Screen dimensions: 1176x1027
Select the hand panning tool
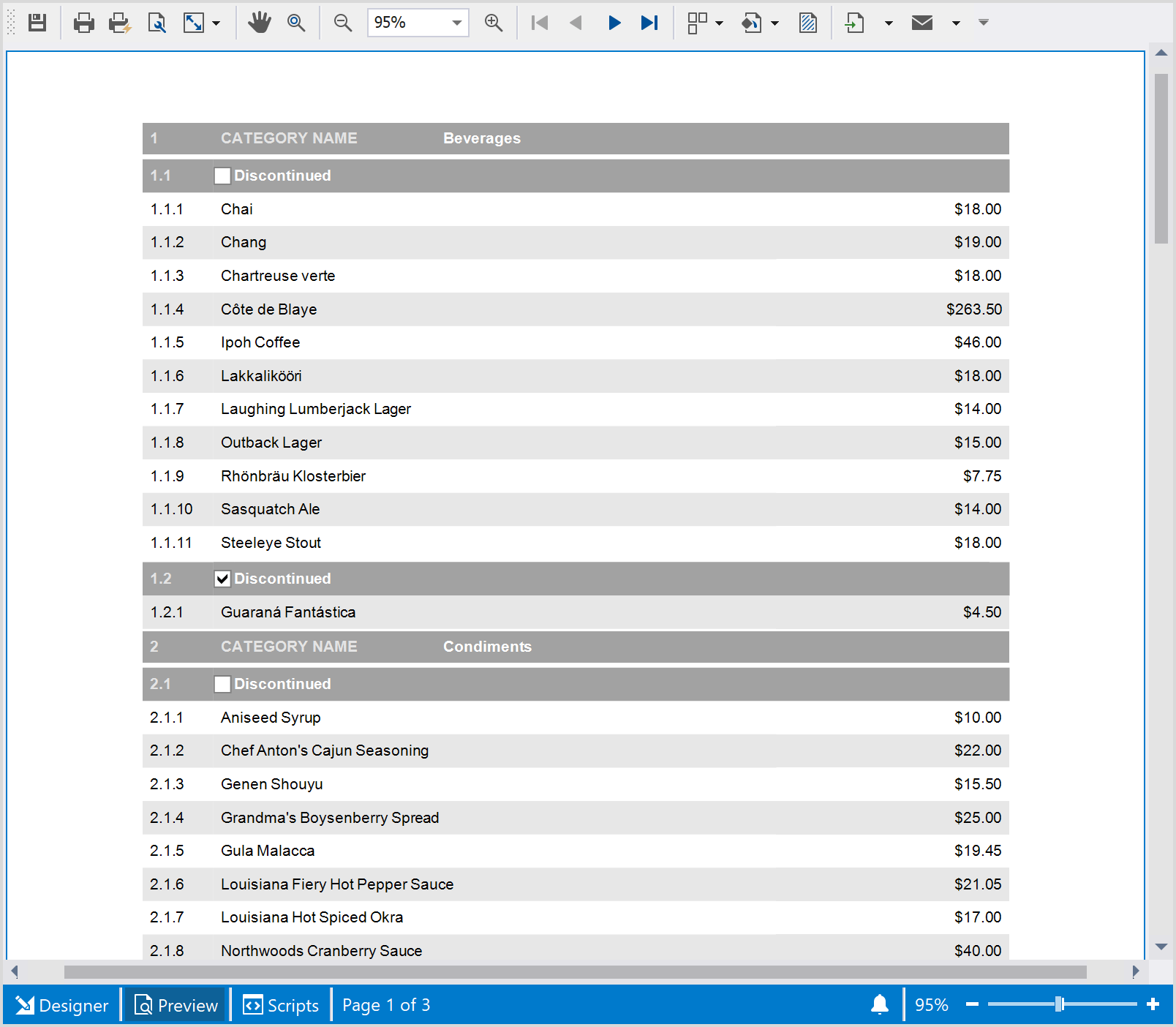[259, 23]
